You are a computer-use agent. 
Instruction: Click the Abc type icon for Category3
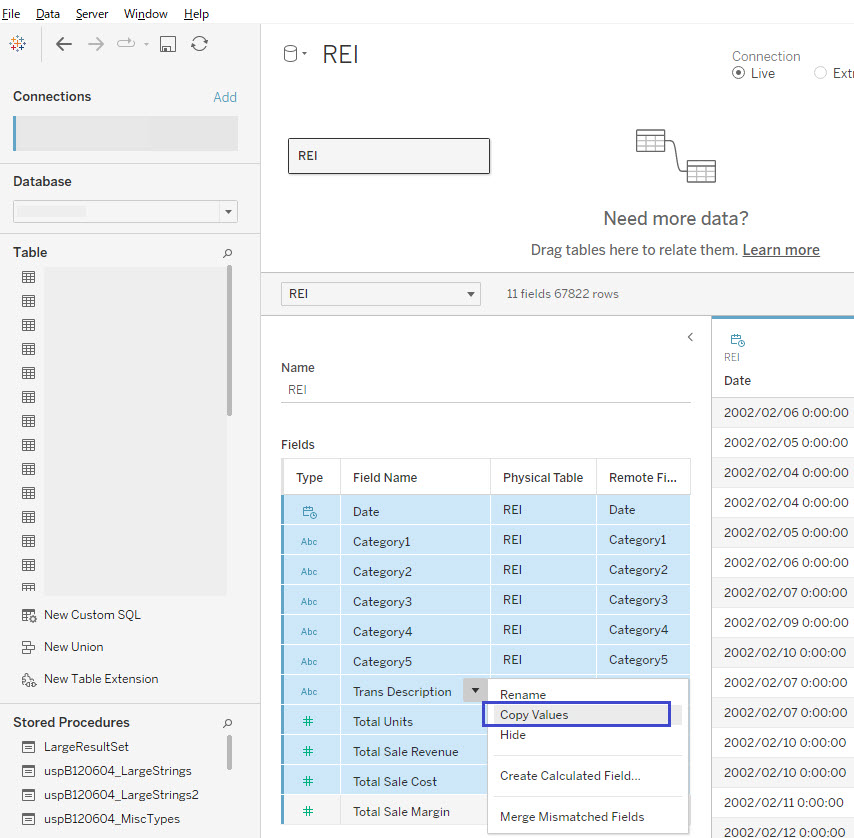(309, 602)
